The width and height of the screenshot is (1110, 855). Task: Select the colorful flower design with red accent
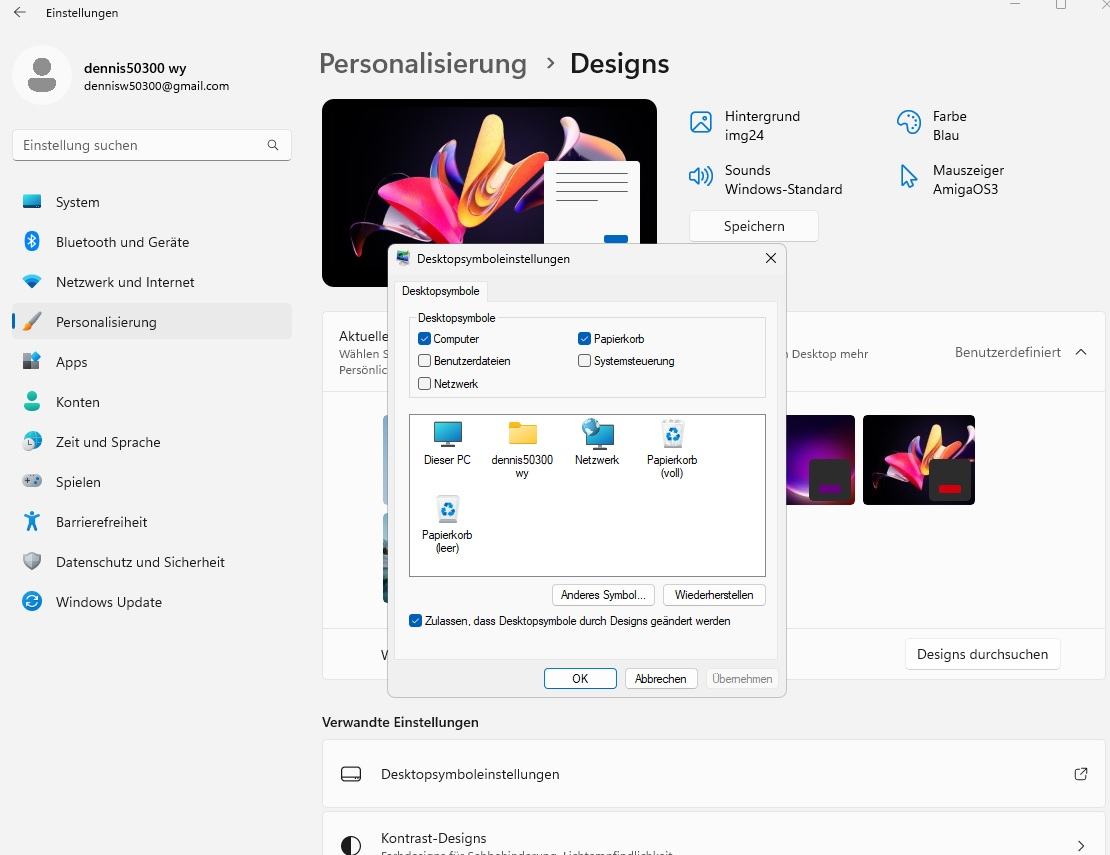919,460
